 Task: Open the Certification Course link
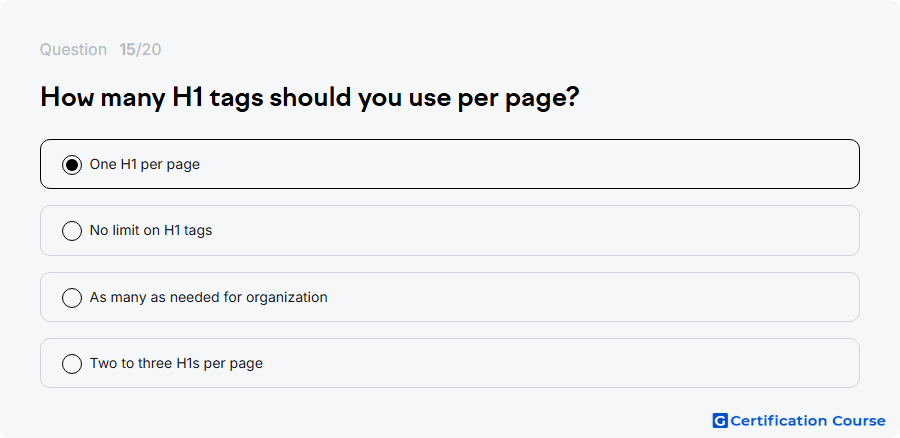(x=799, y=421)
